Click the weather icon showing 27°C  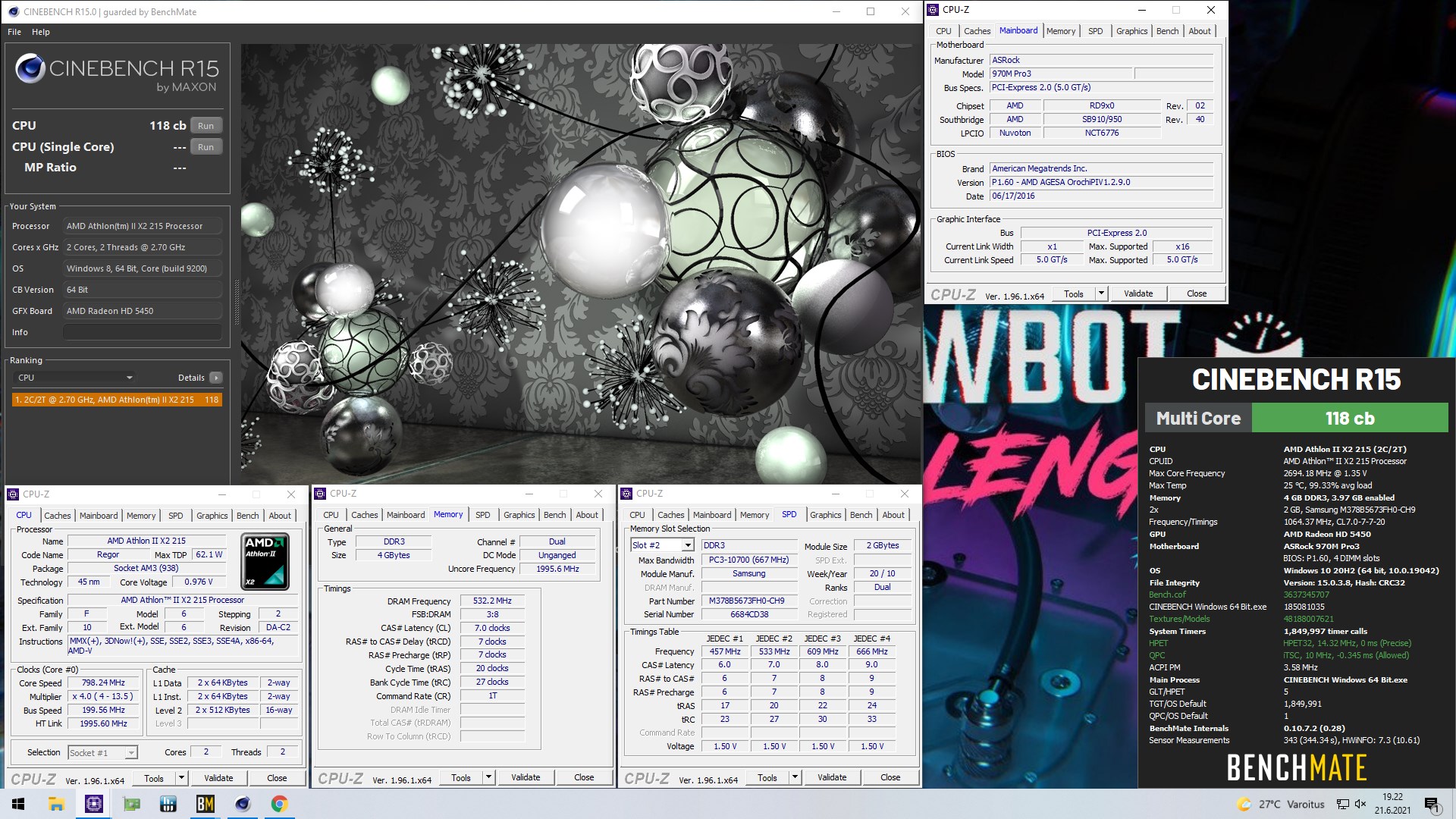pyautogui.click(x=1244, y=804)
